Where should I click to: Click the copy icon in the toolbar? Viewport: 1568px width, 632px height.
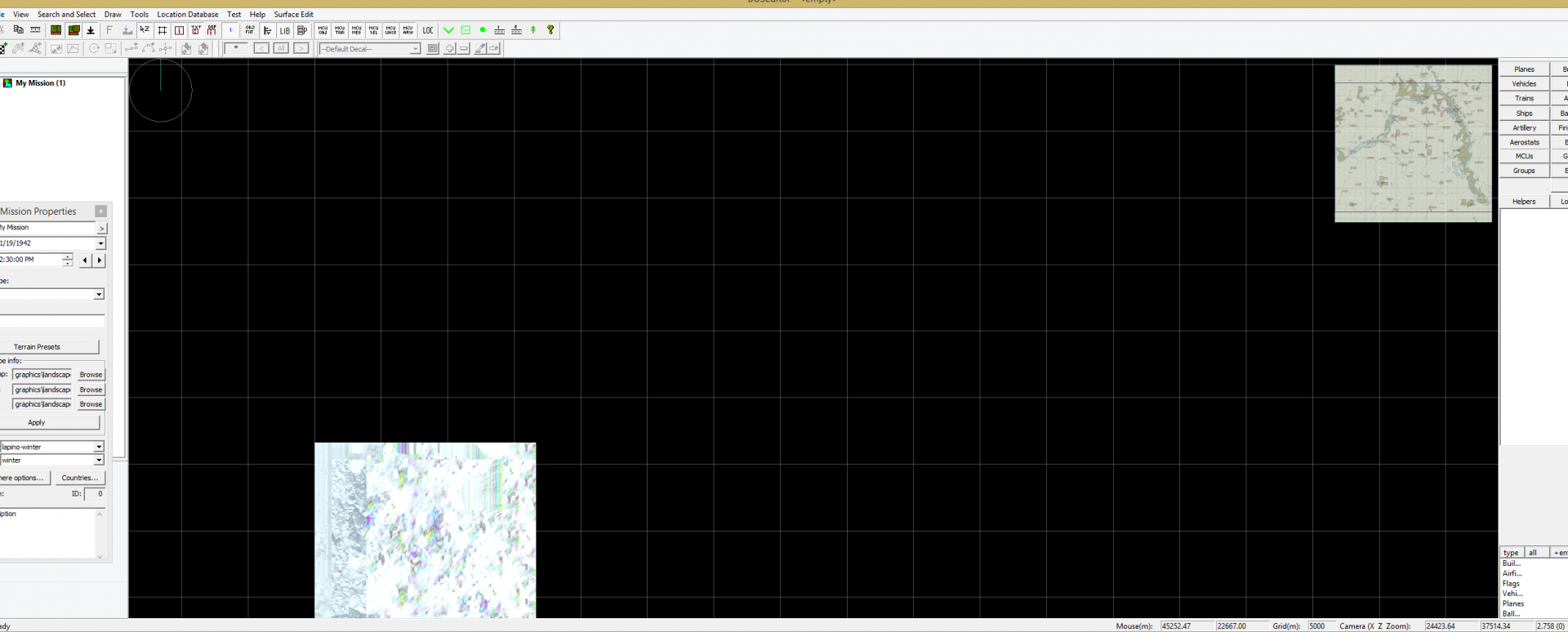18,30
